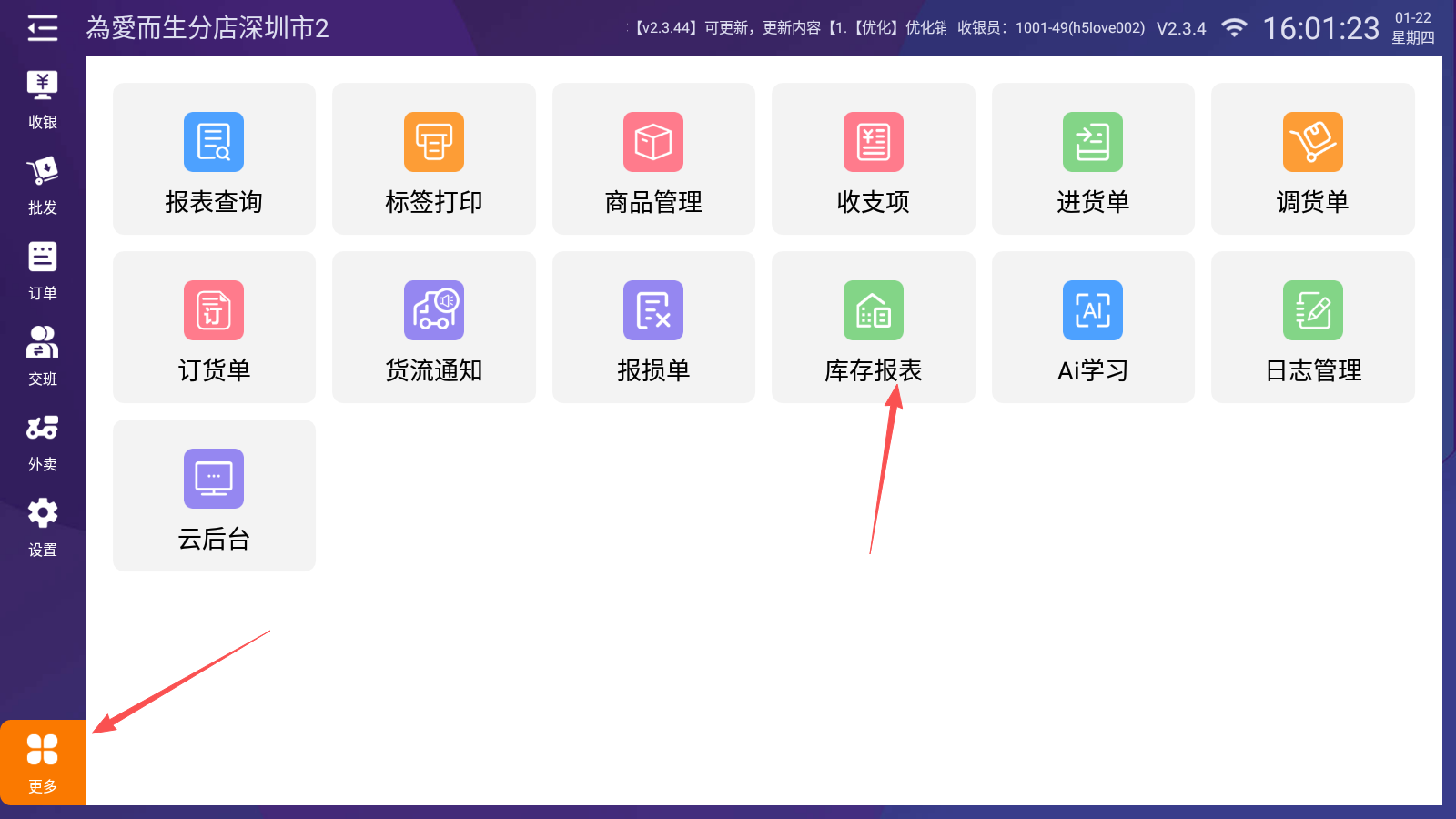Open the 报损单 damage report tile
This screenshot has width=1456, height=819.
point(653,328)
